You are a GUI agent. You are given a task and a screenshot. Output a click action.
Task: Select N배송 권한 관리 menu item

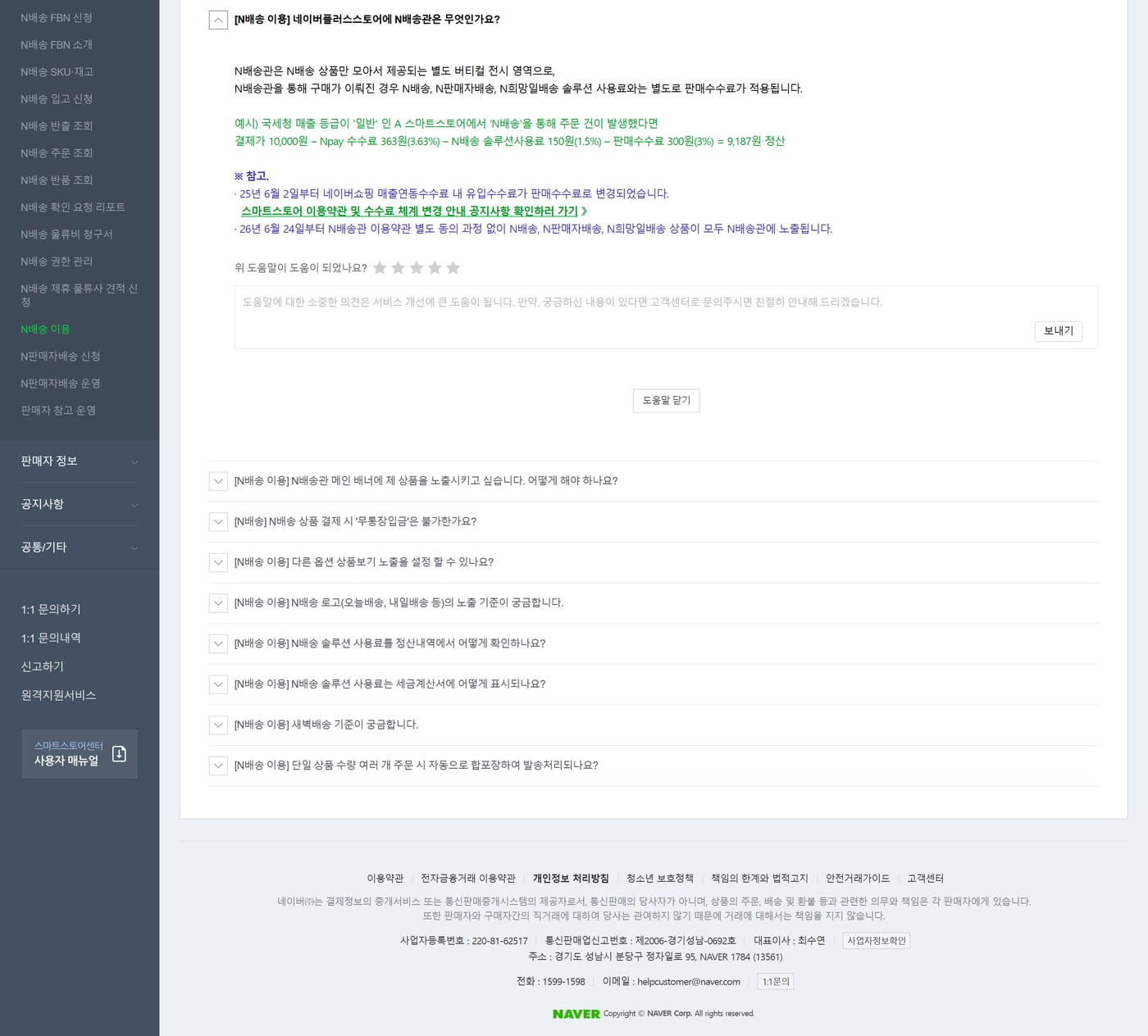tap(57, 261)
